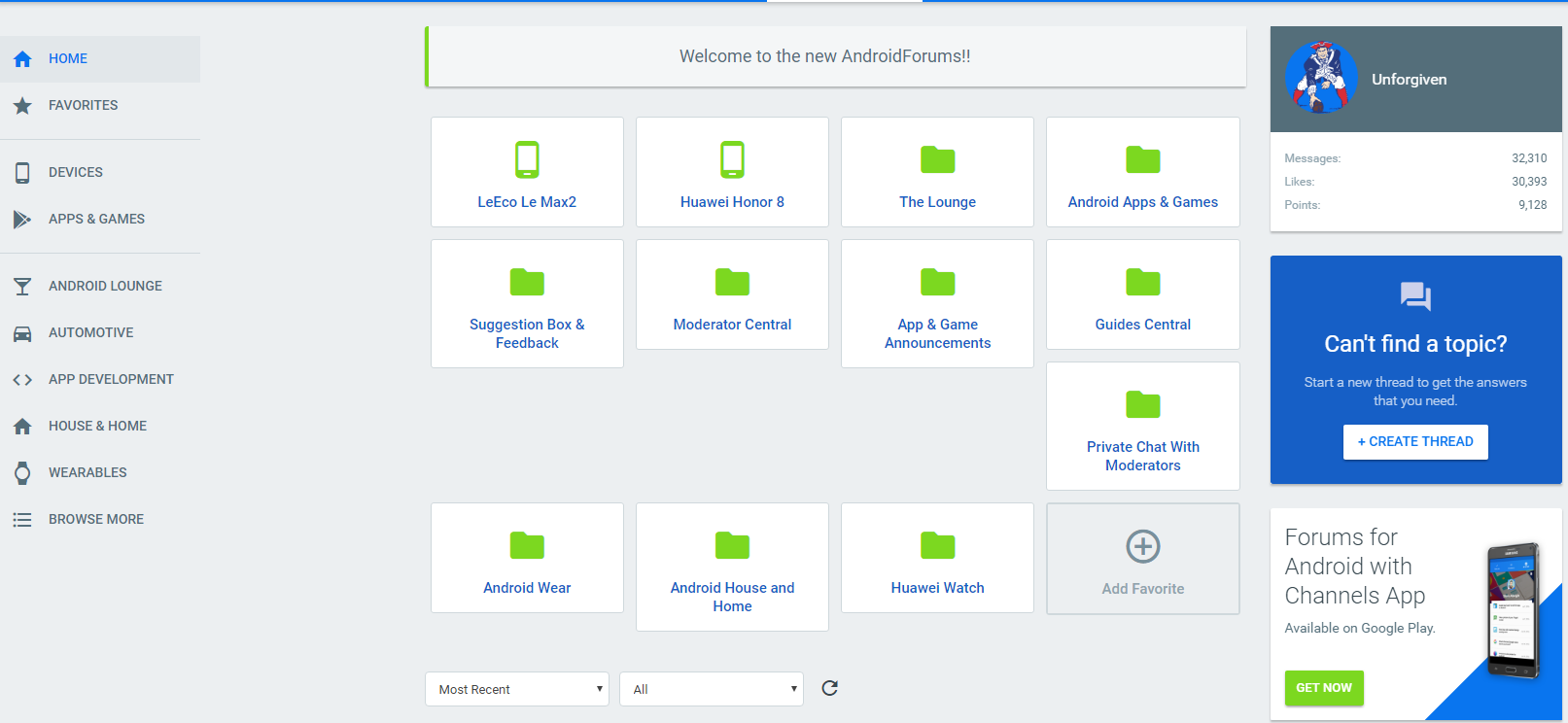The height and width of the screenshot is (723, 1568).
Task: Expand the All filter dropdown
Action: (711, 689)
